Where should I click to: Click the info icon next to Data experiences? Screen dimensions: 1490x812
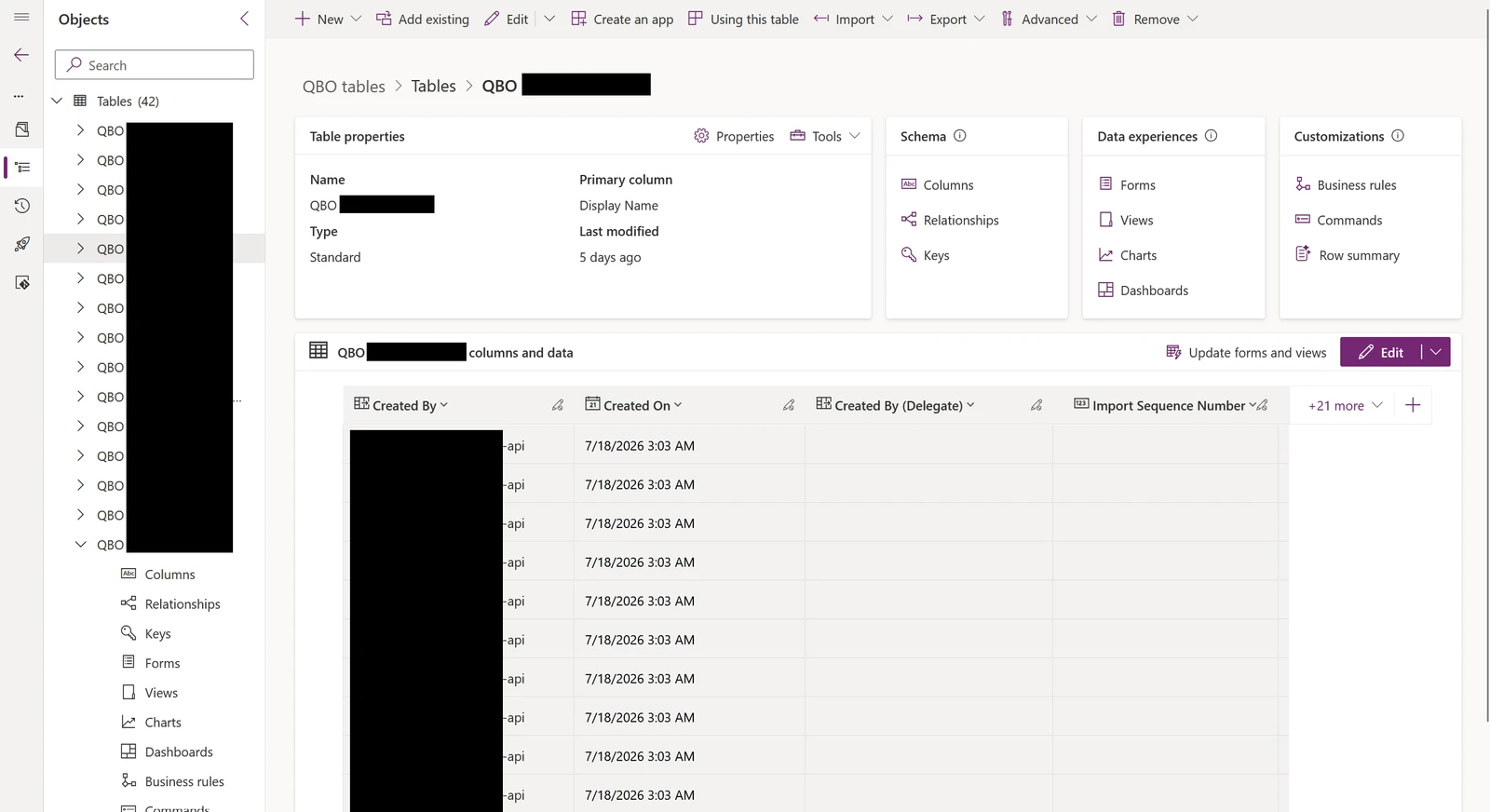[1212, 136]
